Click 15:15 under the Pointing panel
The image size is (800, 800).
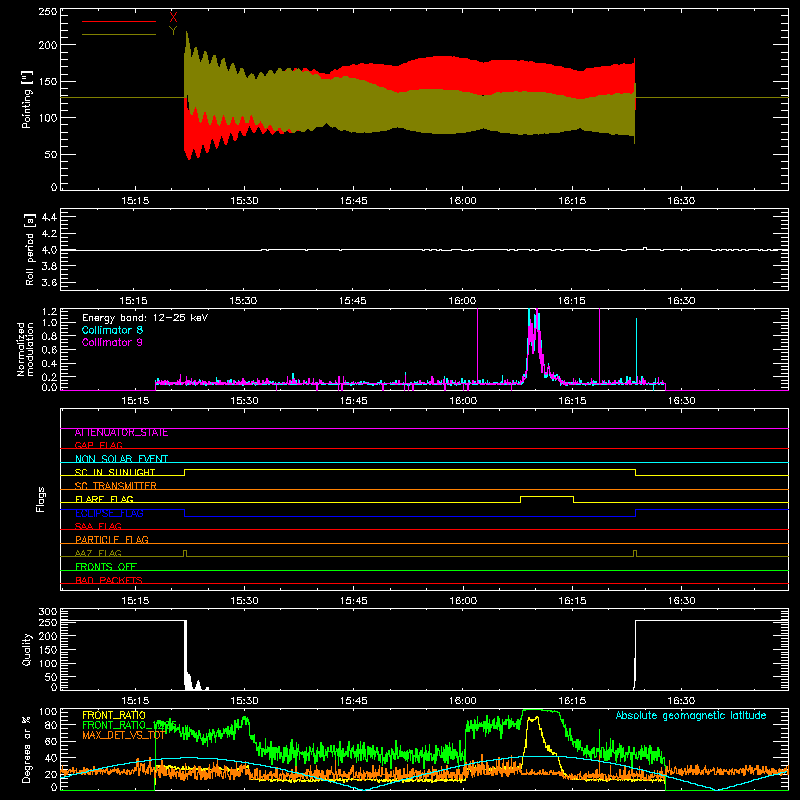click(135, 201)
